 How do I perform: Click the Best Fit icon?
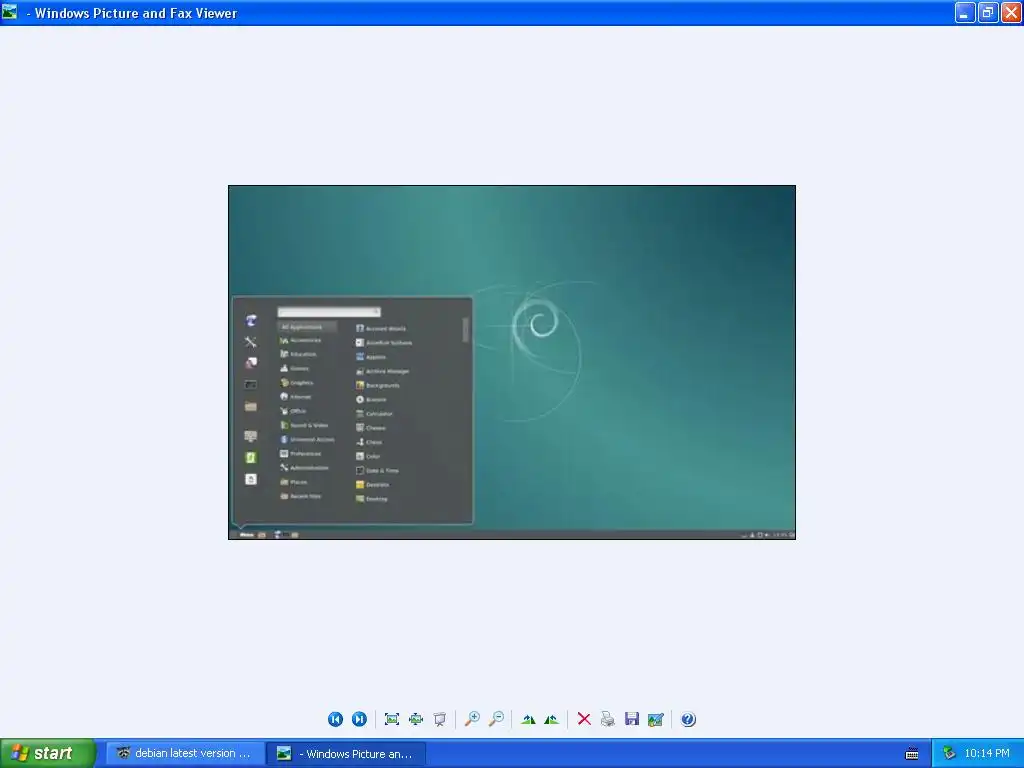392,719
